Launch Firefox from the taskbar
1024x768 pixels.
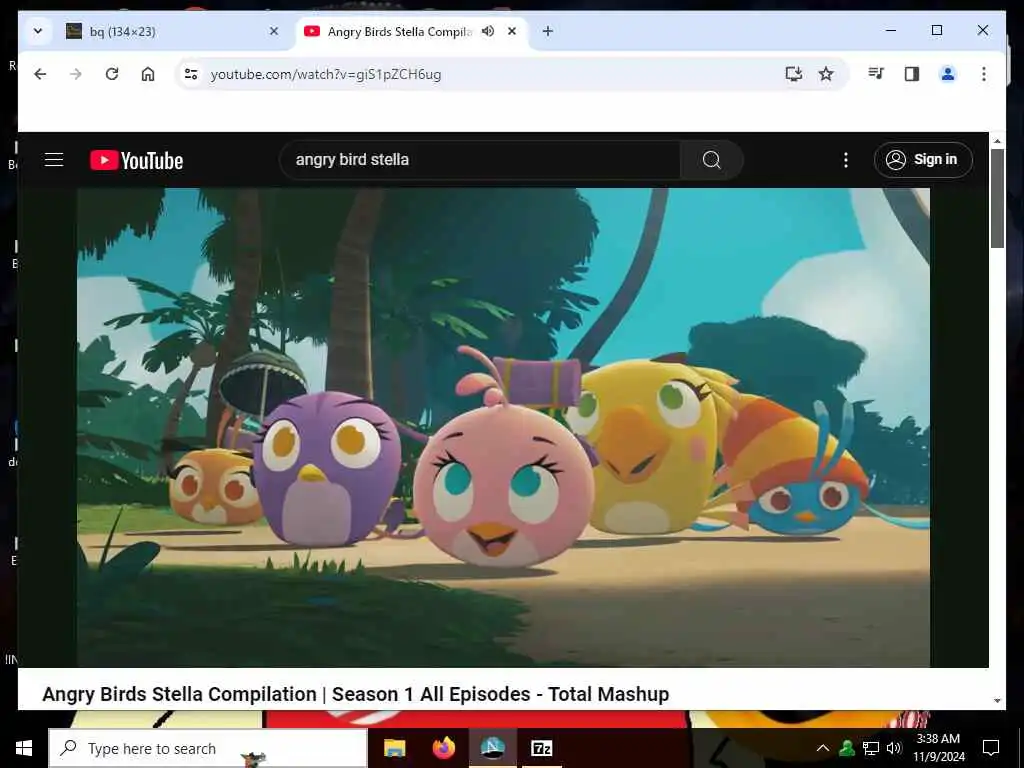(x=444, y=748)
